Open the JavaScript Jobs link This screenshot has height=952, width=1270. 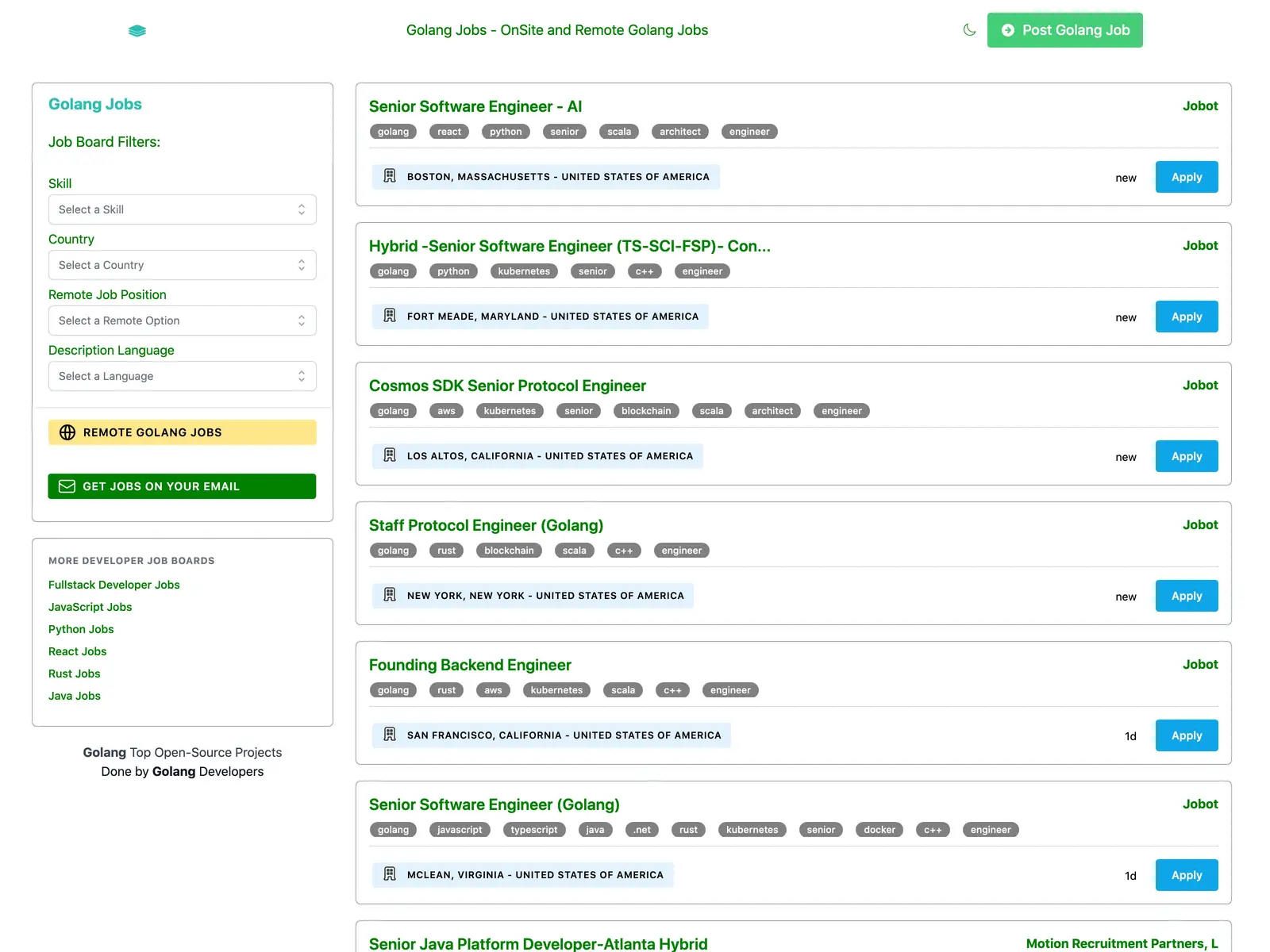coord(90,607)
